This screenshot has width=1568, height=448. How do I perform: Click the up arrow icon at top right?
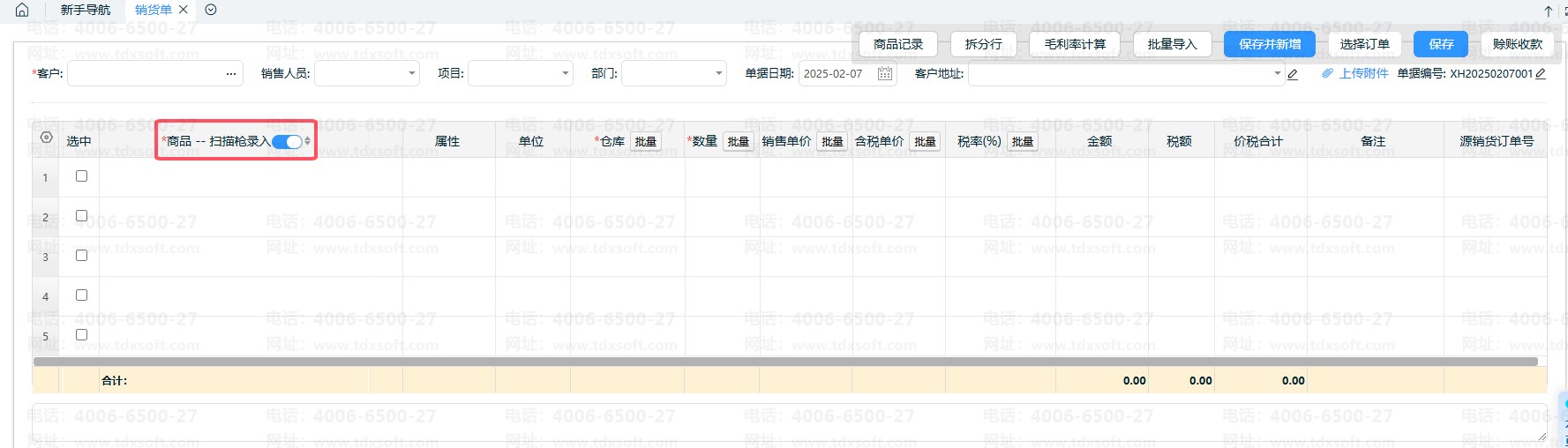[x=1548, y=11]
